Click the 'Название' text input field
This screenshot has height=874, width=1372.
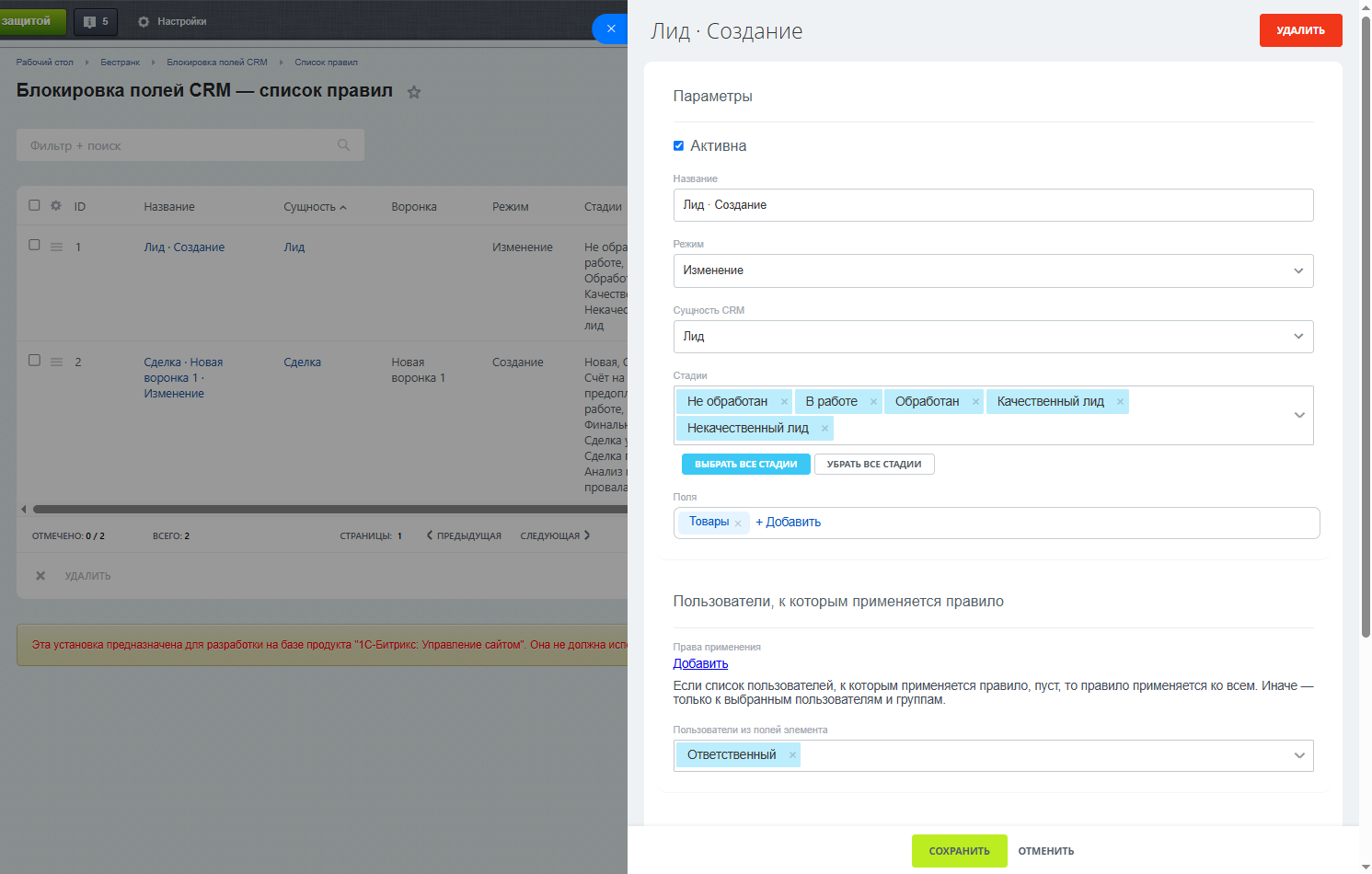point(993,205)
